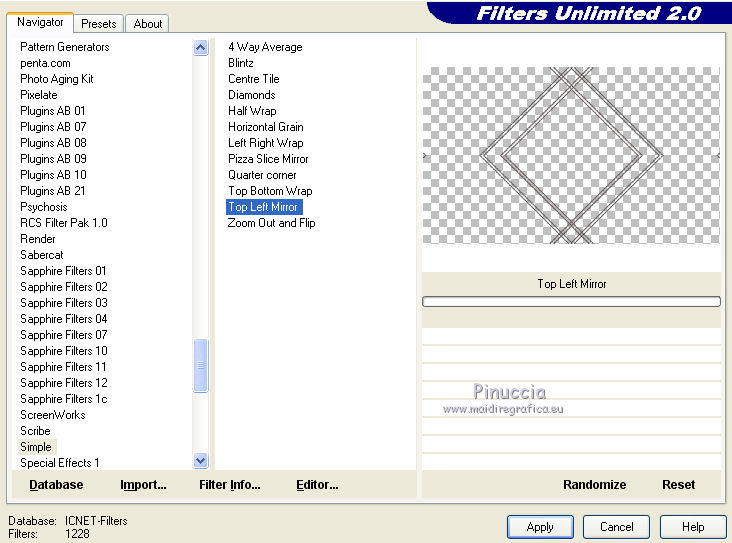
Task: Select Sapphire Filters 1c category
Action: [63, 399]
